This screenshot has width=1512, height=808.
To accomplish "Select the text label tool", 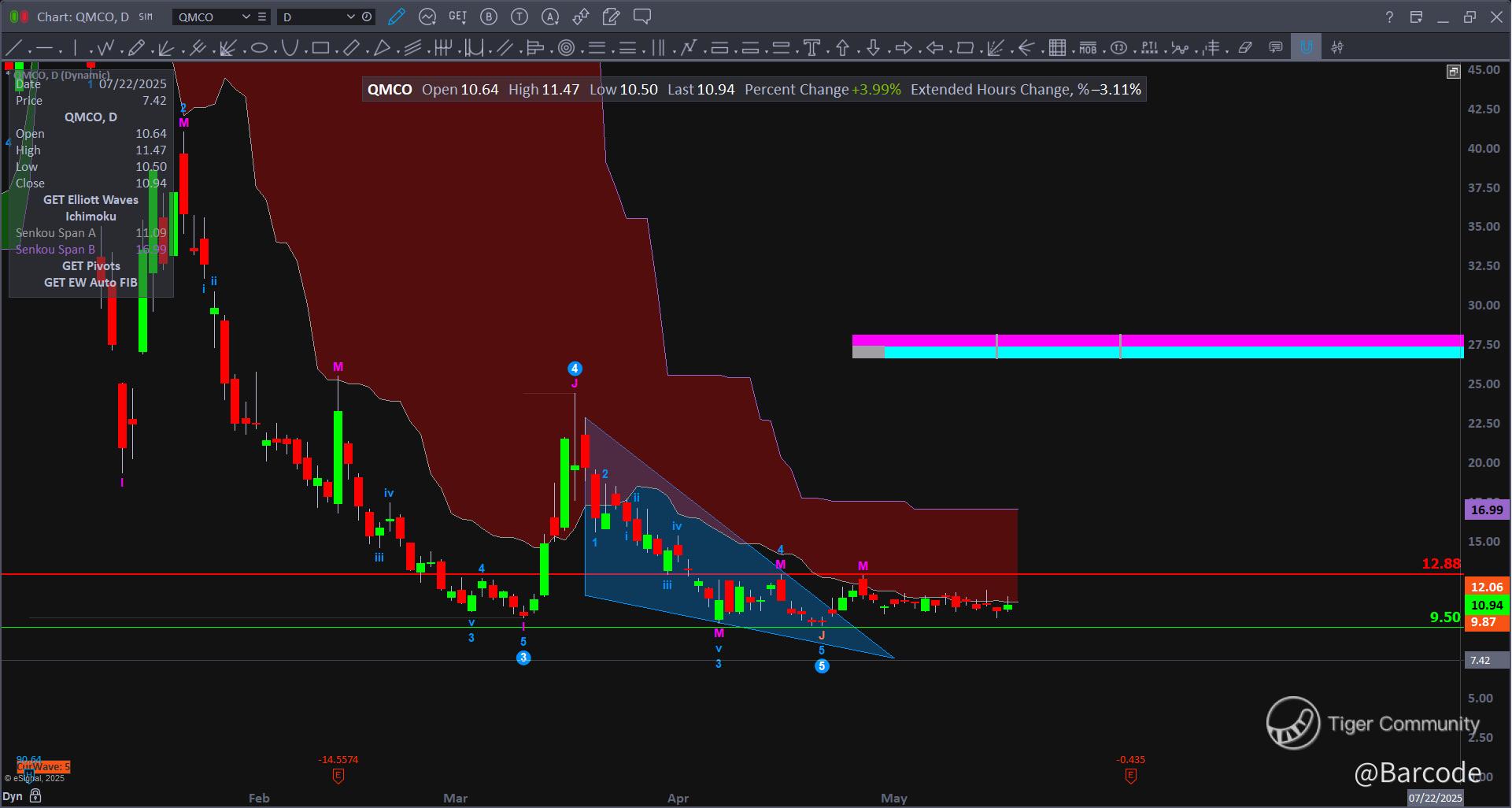I will pos(811,48).
